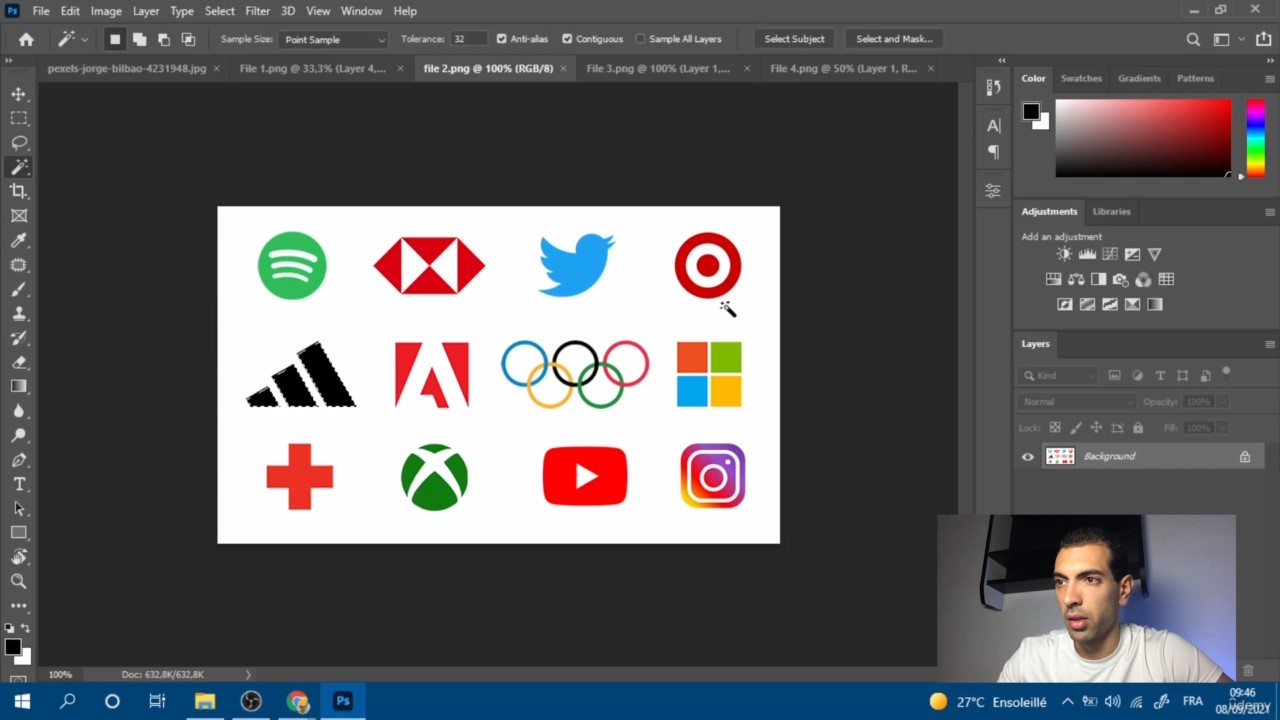Select the Eyedropper tool

tap(19, 240)
